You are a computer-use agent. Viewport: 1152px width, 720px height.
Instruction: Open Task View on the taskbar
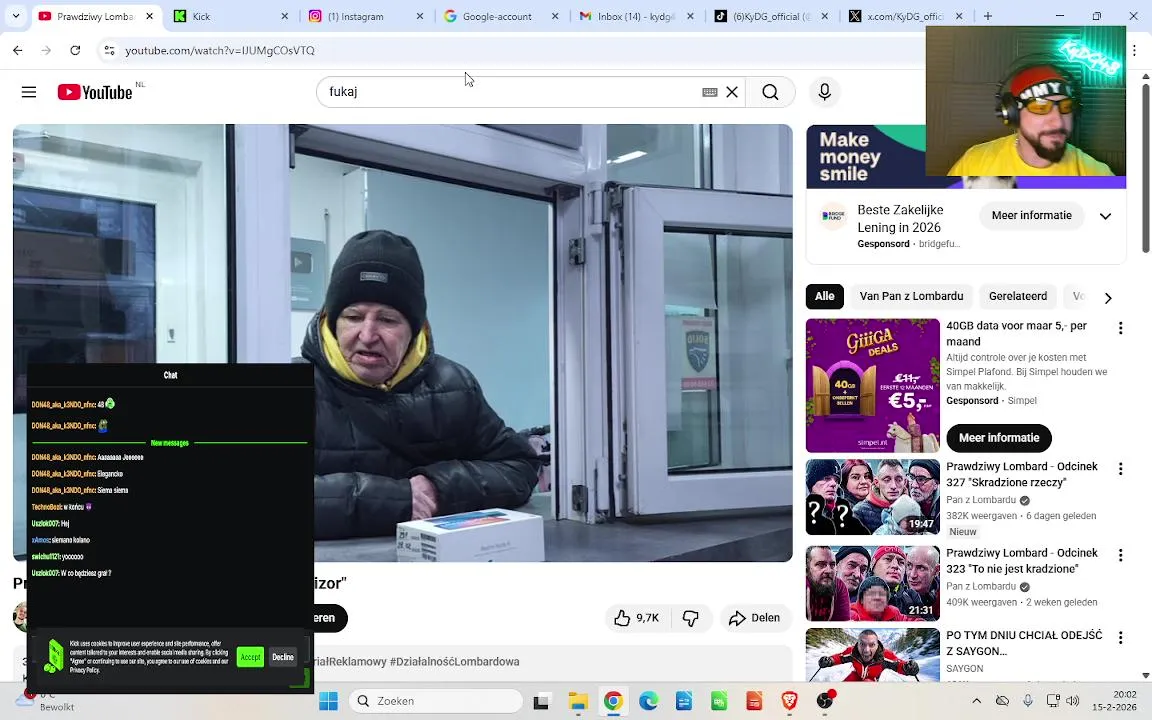(541, 701)
